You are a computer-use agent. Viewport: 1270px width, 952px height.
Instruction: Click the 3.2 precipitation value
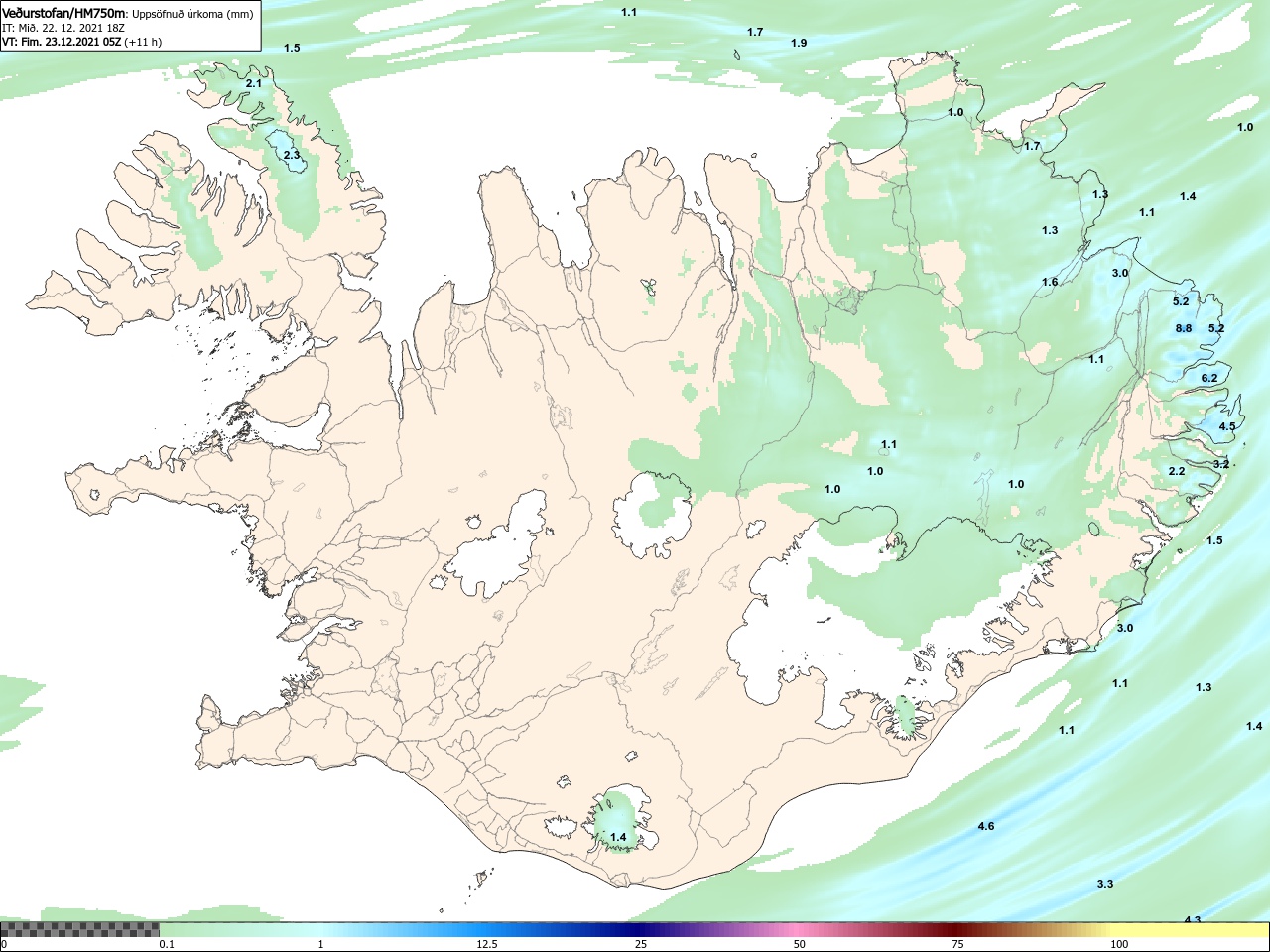click(x=1221, y=464)
